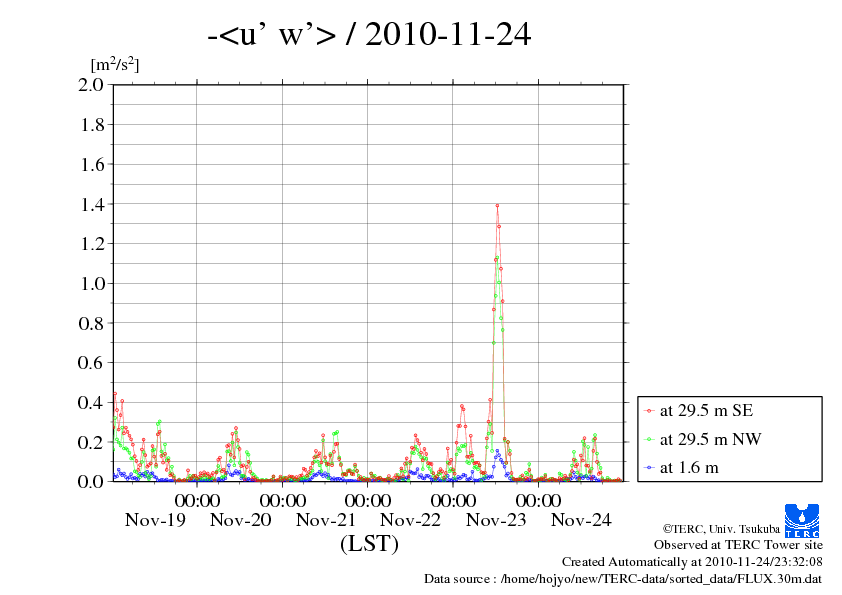Click the Nov-24 date label
The height and width of the screenshot is (595, 842).
click(x=581, y=520)
